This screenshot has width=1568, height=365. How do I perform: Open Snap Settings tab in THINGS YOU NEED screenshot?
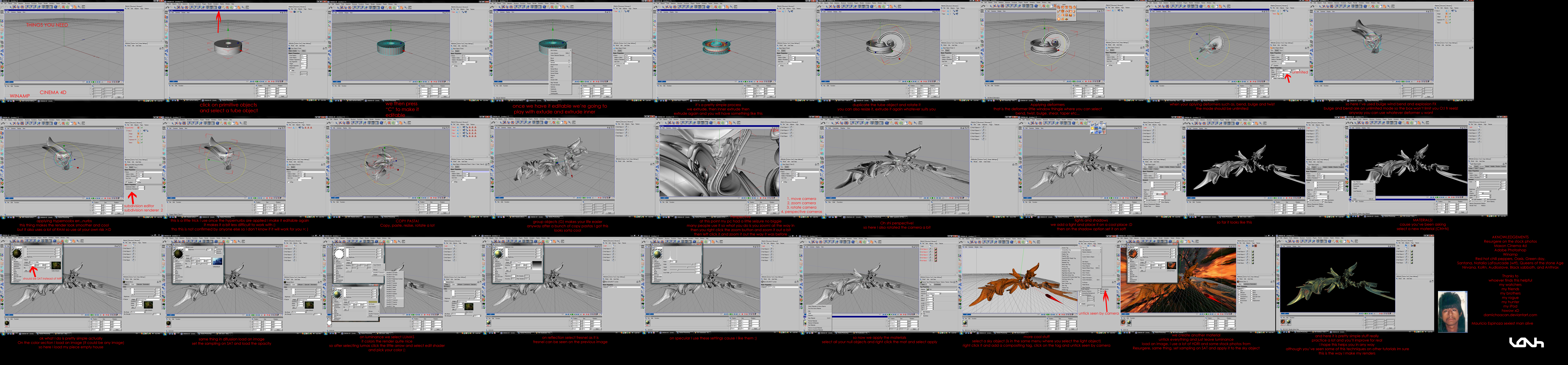143,43
